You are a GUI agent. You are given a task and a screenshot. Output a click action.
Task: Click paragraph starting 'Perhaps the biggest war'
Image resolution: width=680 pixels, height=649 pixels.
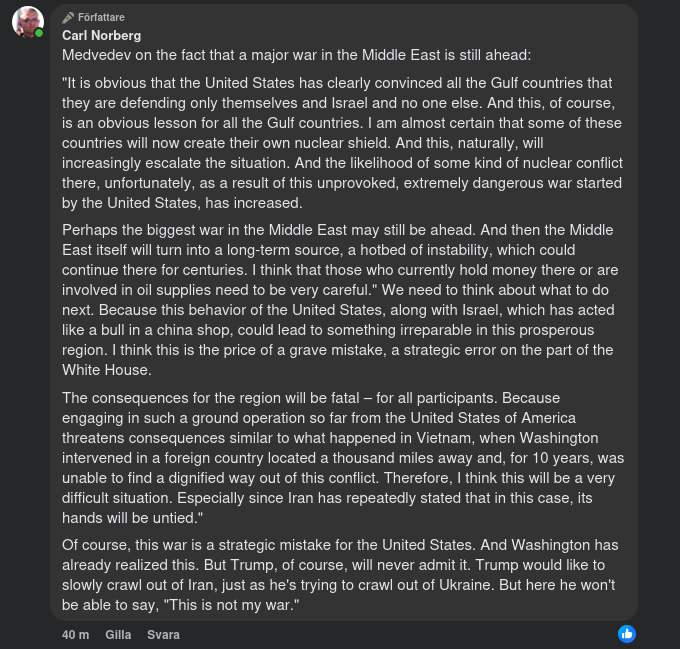point(340,300)
